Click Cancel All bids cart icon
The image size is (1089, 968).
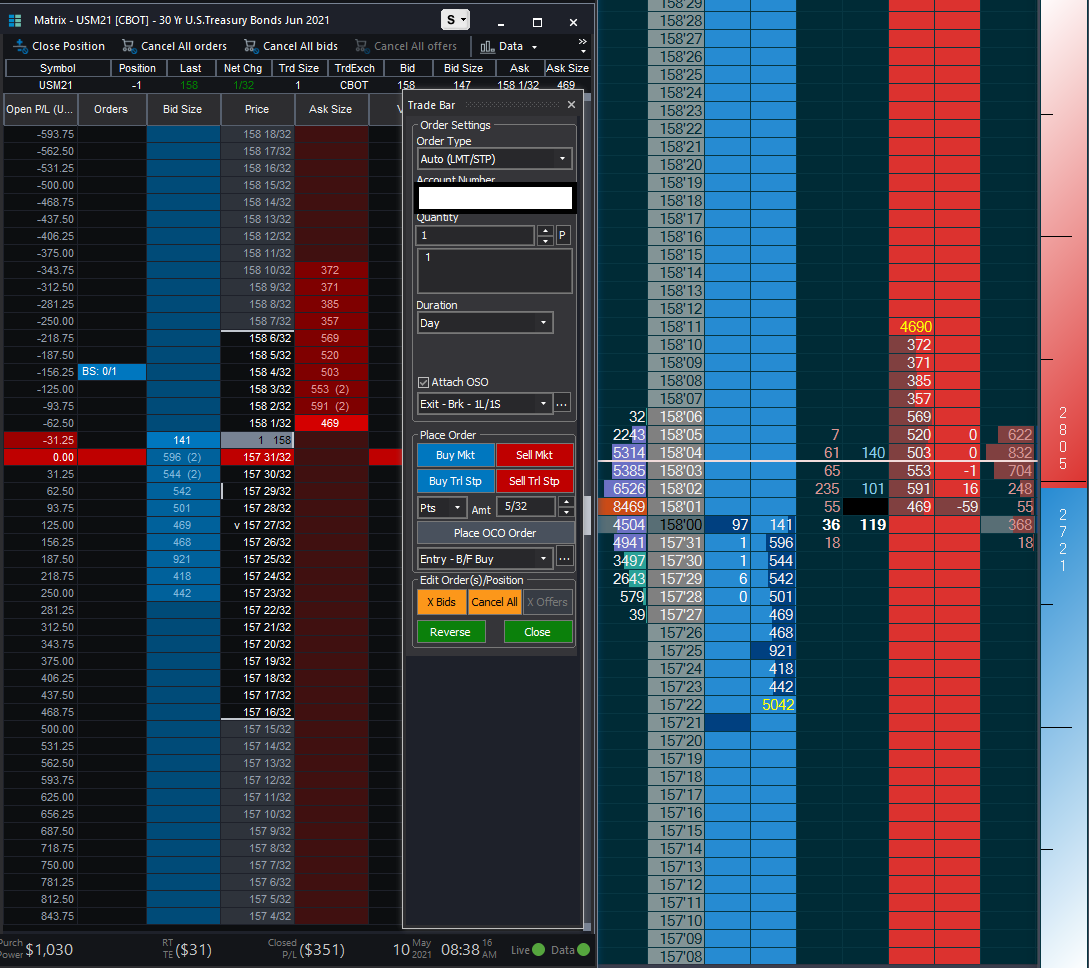(250, 46)
